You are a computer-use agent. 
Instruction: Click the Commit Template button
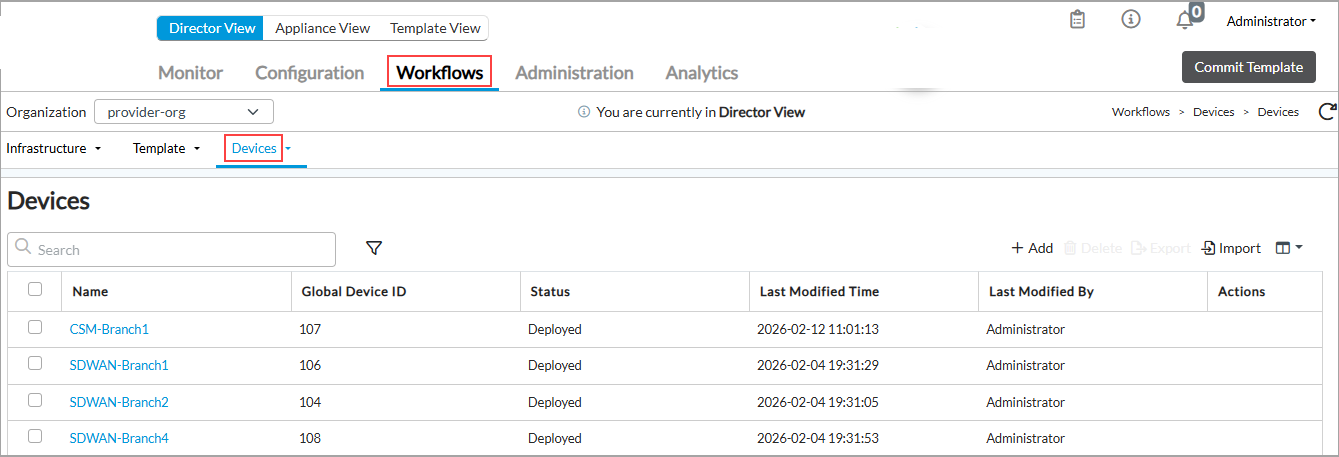point(1248,67)
